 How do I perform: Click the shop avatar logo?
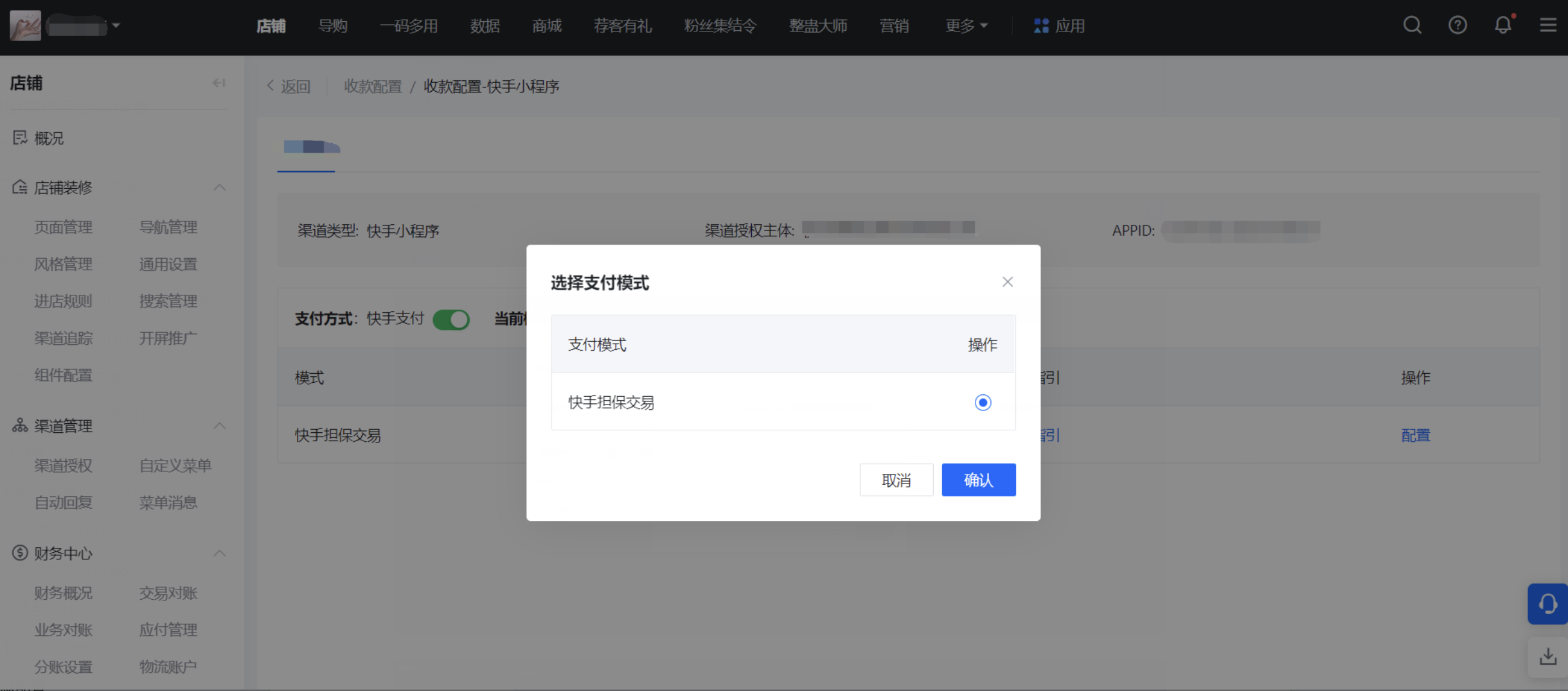click(25, 26)
